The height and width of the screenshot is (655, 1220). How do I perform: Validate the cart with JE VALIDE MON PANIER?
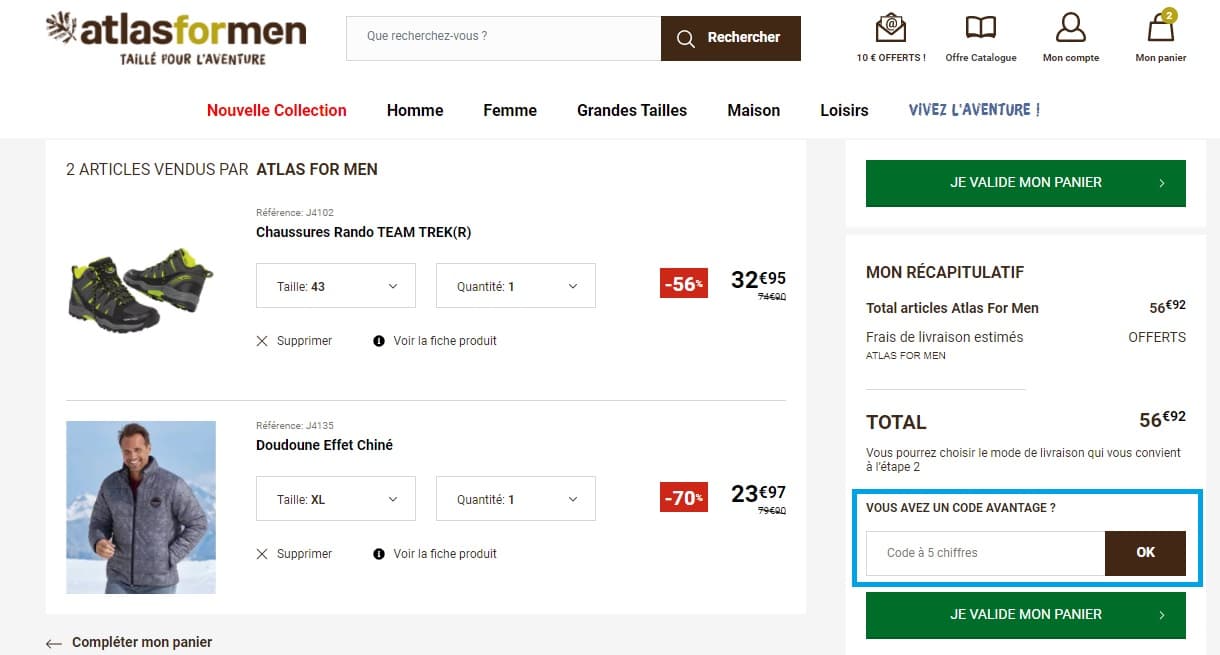click(1025, 183)
